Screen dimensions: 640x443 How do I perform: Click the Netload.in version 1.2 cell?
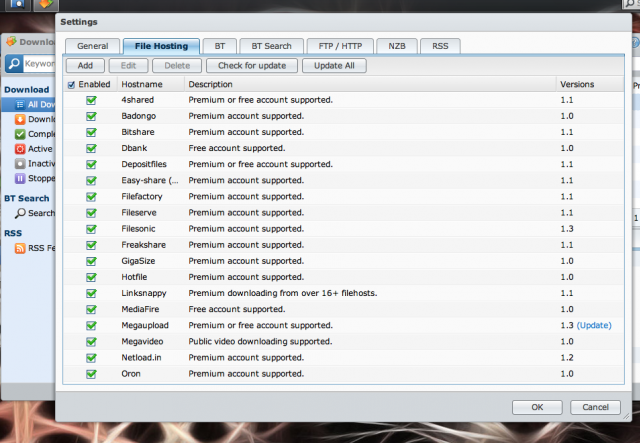(567, 358)
